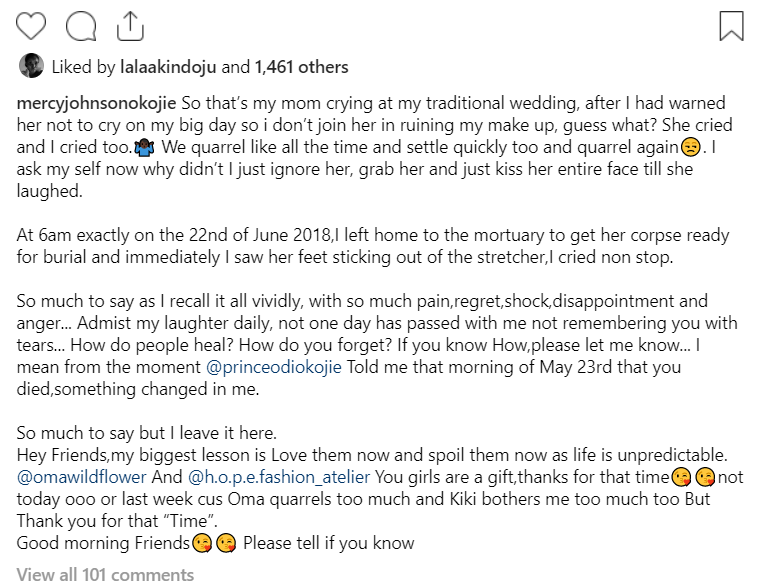View the 1,461 others who liked
This screenshot has height=586, width=758.
click(302, 68)
